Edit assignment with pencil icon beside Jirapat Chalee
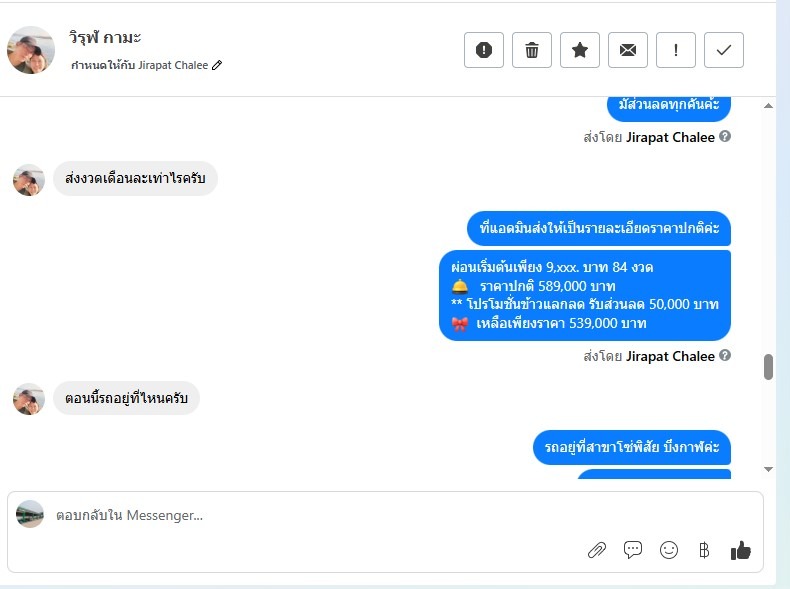 tap(217, 65)
